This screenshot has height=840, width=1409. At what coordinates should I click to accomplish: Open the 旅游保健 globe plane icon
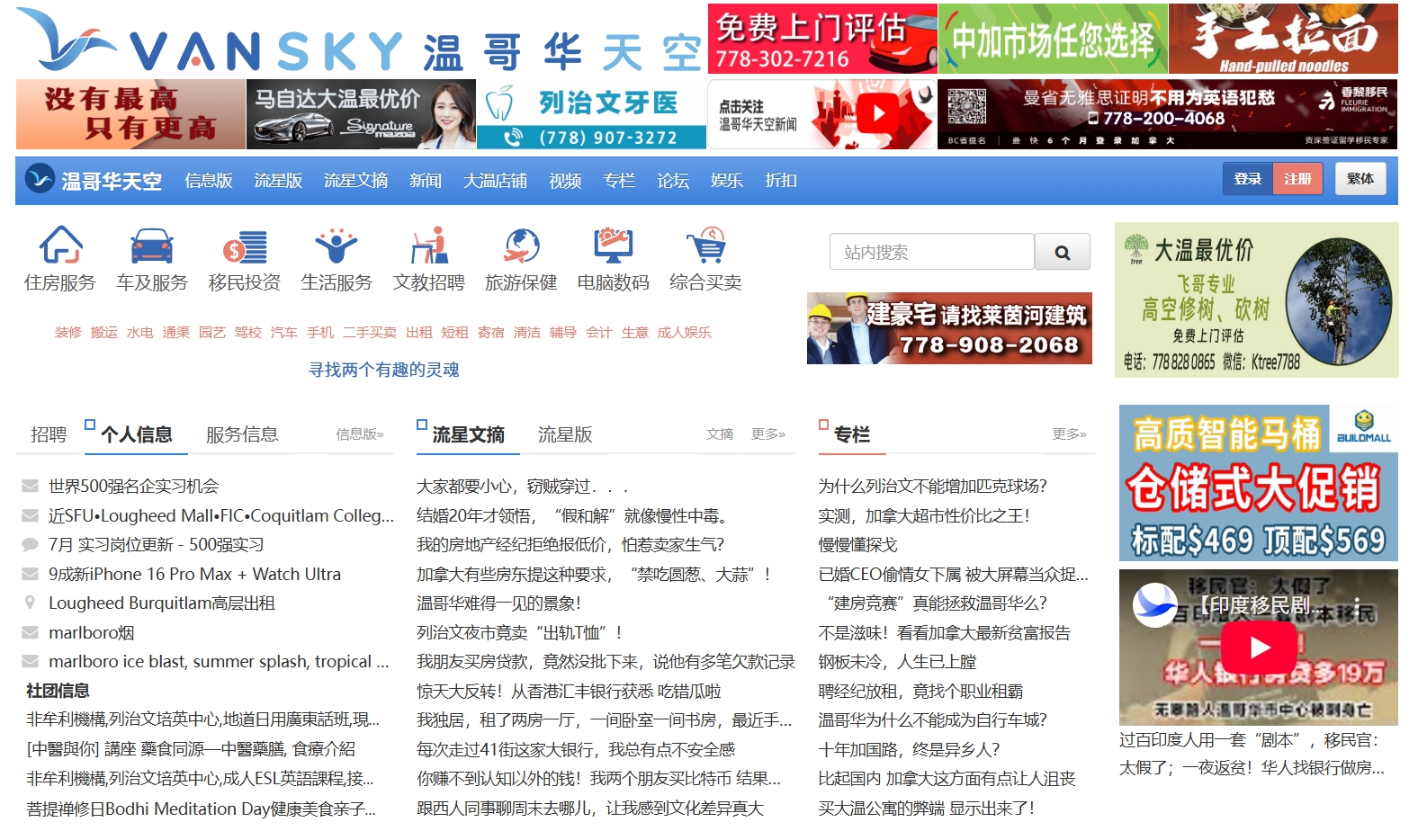coord(522,245)
